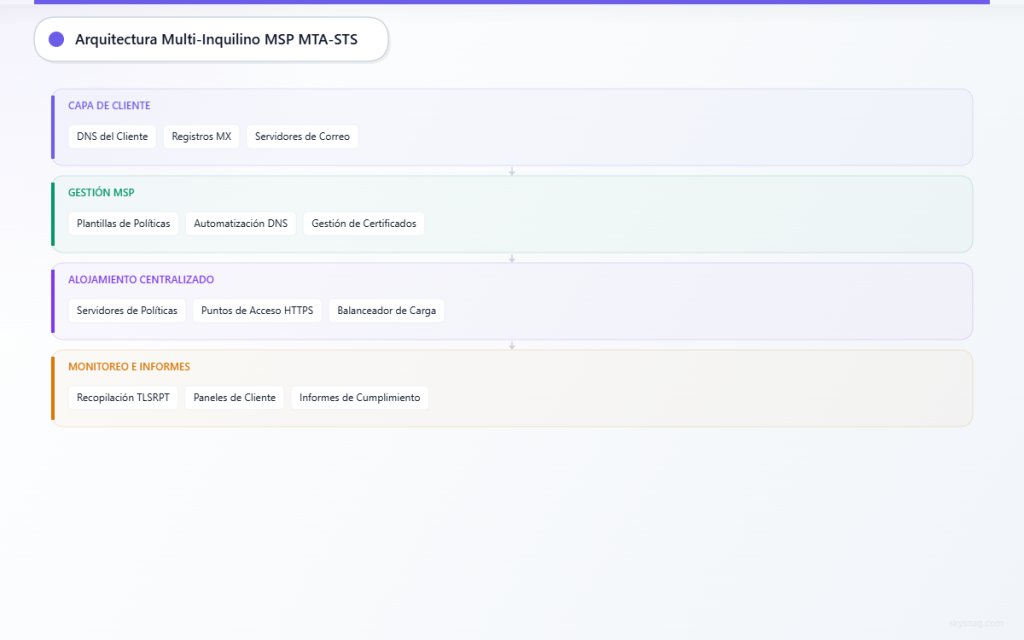Image resolution: width=1024 pixels, height=640 pixels.
Task: Select the Registros MX node
Action: (201, 136)
